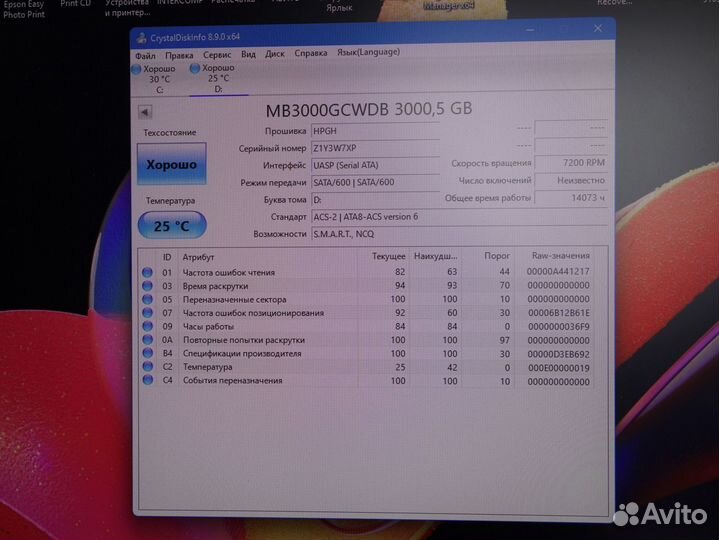This screenshot has height=540, width=719.
Task: Click the Атрибут column header
Action: pyautogui.click(x=198, y=257)
